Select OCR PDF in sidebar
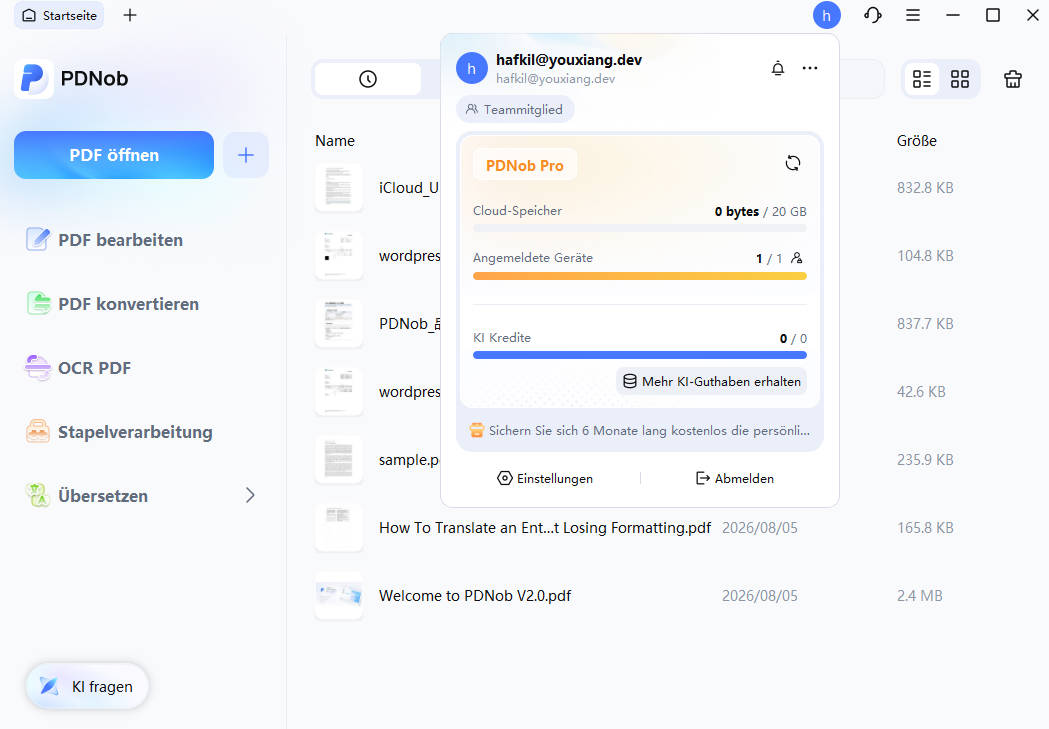Screen dimensions: 1049x729 click(78, 368)
